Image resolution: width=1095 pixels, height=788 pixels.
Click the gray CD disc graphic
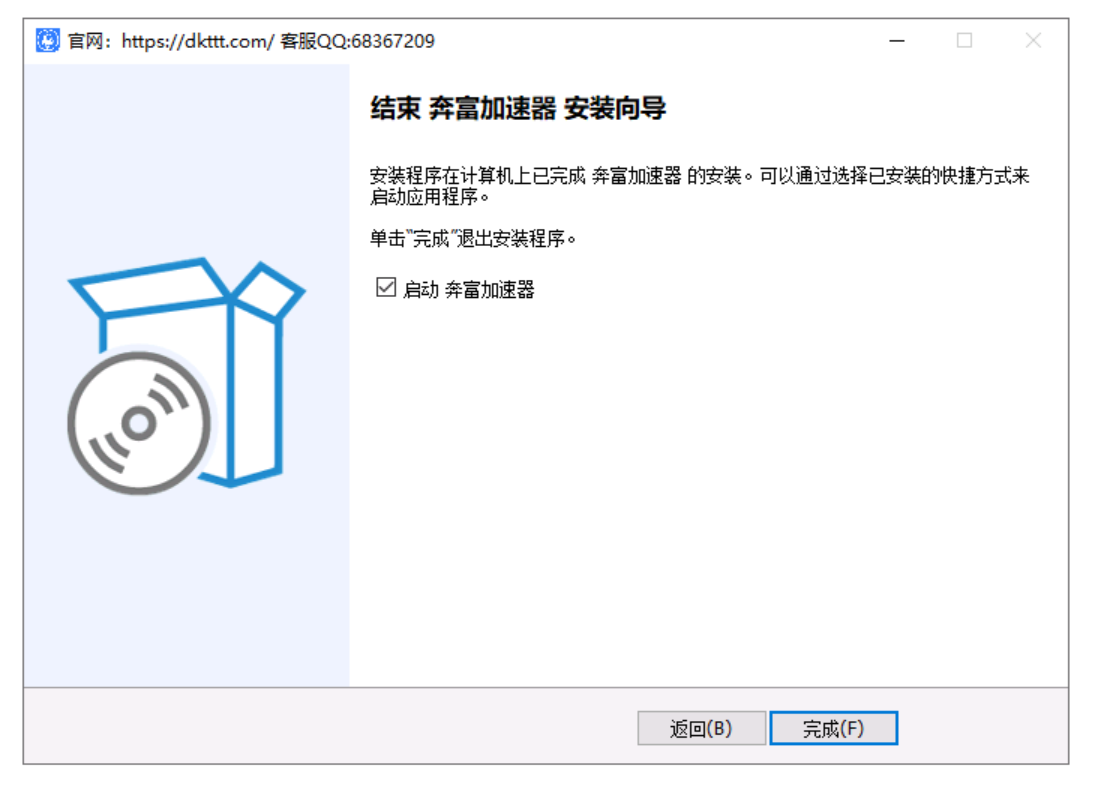point(139,423)
